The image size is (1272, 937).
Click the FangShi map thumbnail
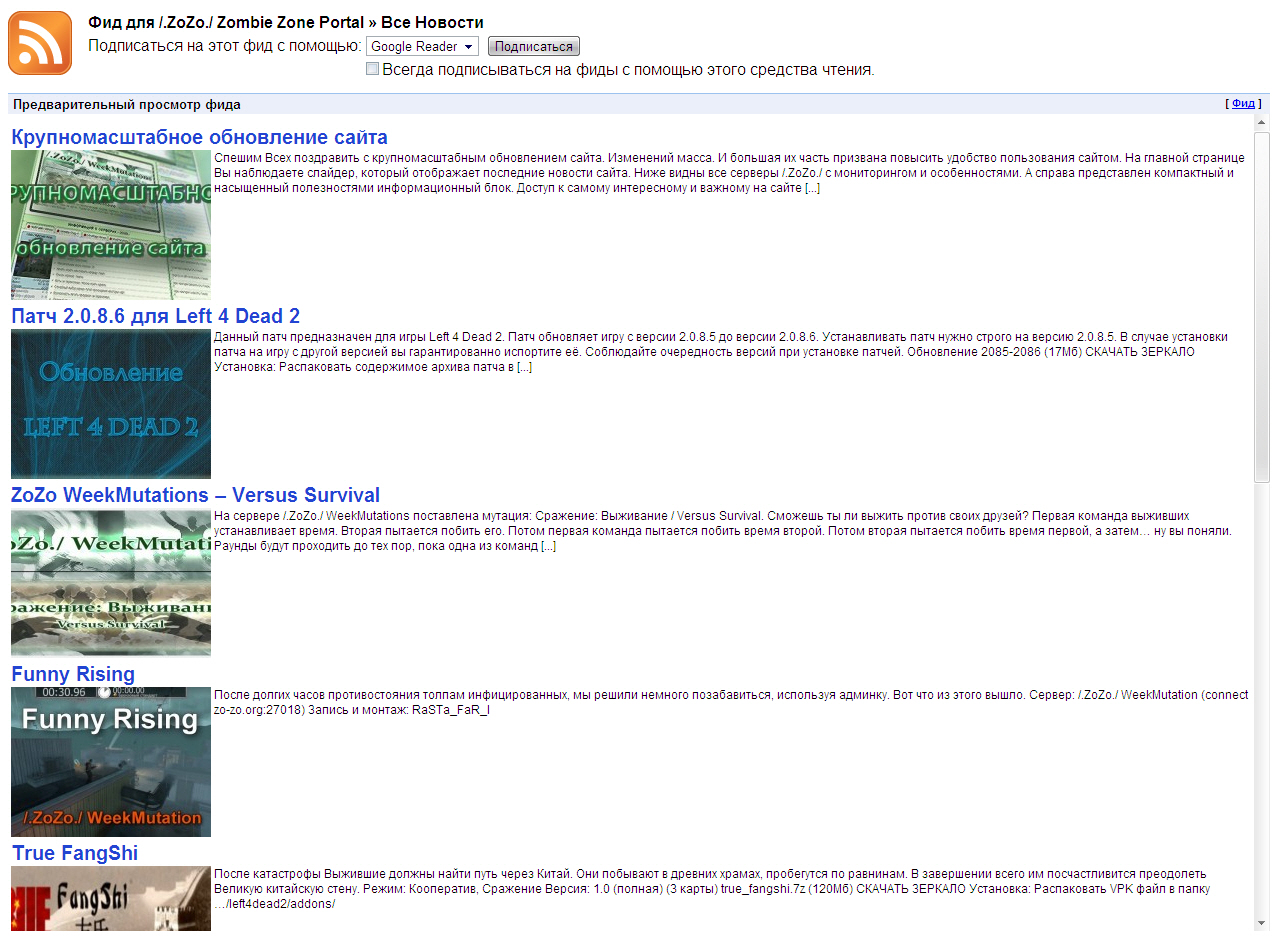tap(111, 897)
